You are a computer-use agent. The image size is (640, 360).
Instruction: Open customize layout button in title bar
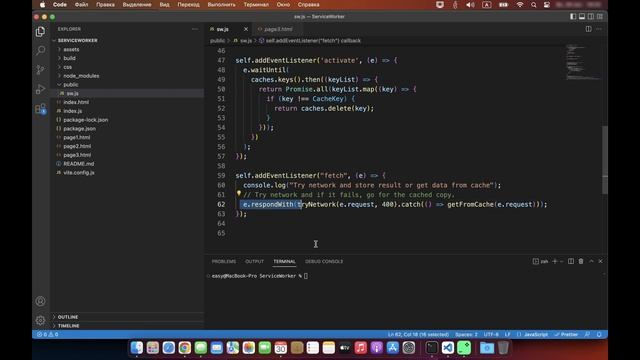[x=600, y=17]
